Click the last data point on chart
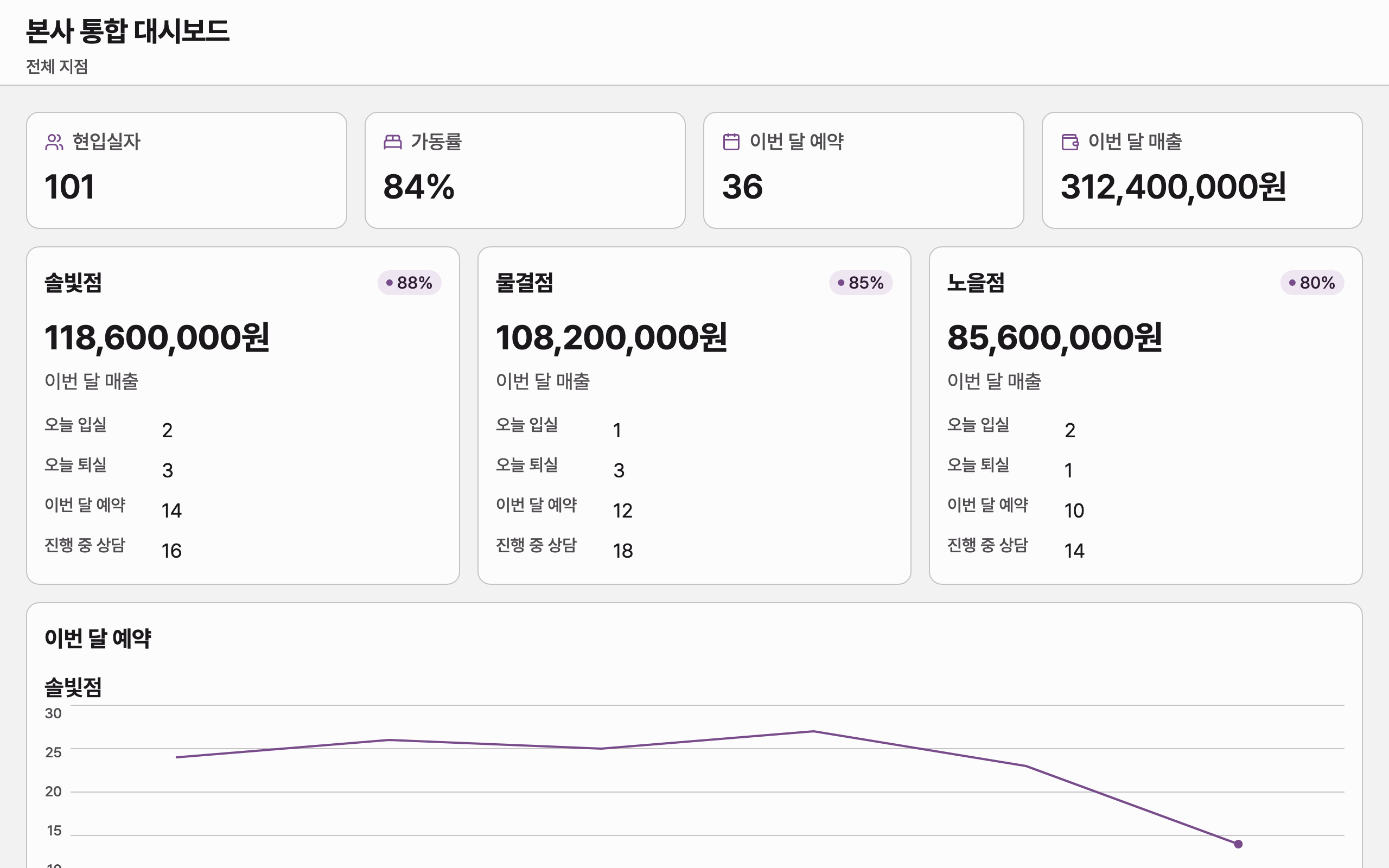 [1238, 844]
